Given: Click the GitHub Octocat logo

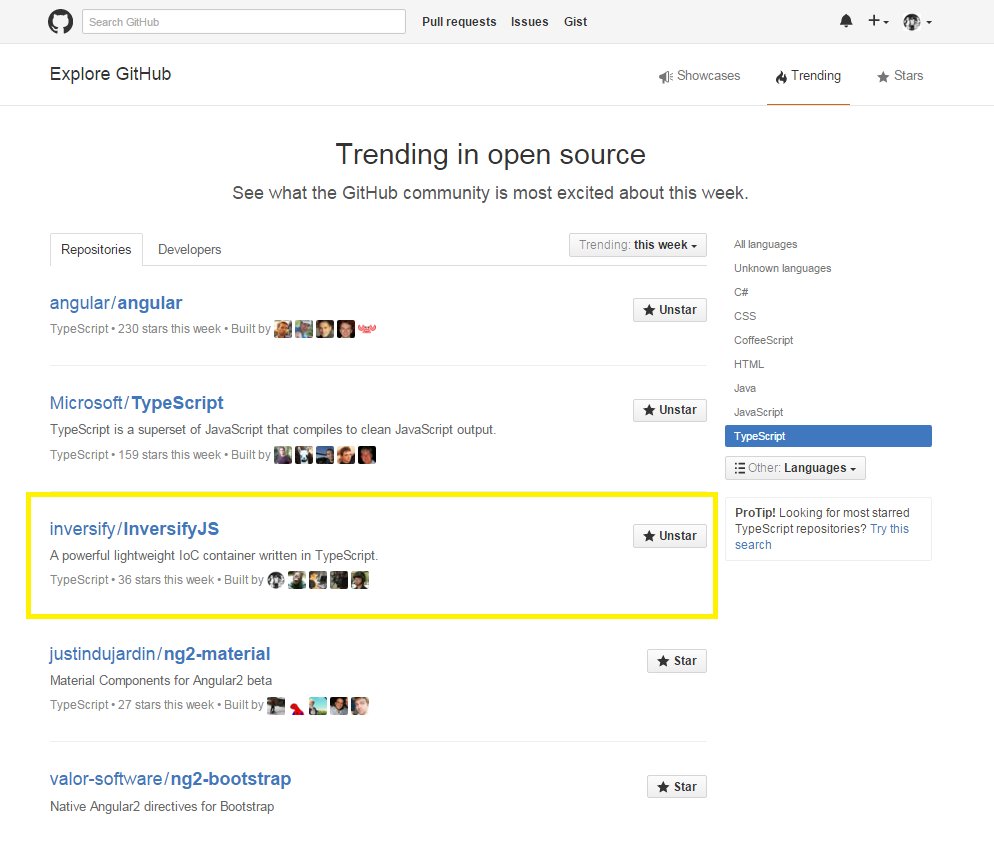Looking at the screenshot, I should (x=60, y=22).
